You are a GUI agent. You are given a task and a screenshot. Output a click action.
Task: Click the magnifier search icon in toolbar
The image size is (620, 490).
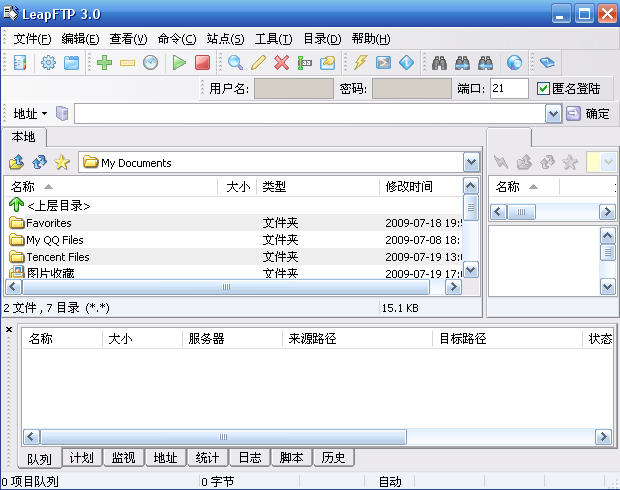[x=235, y=63]
